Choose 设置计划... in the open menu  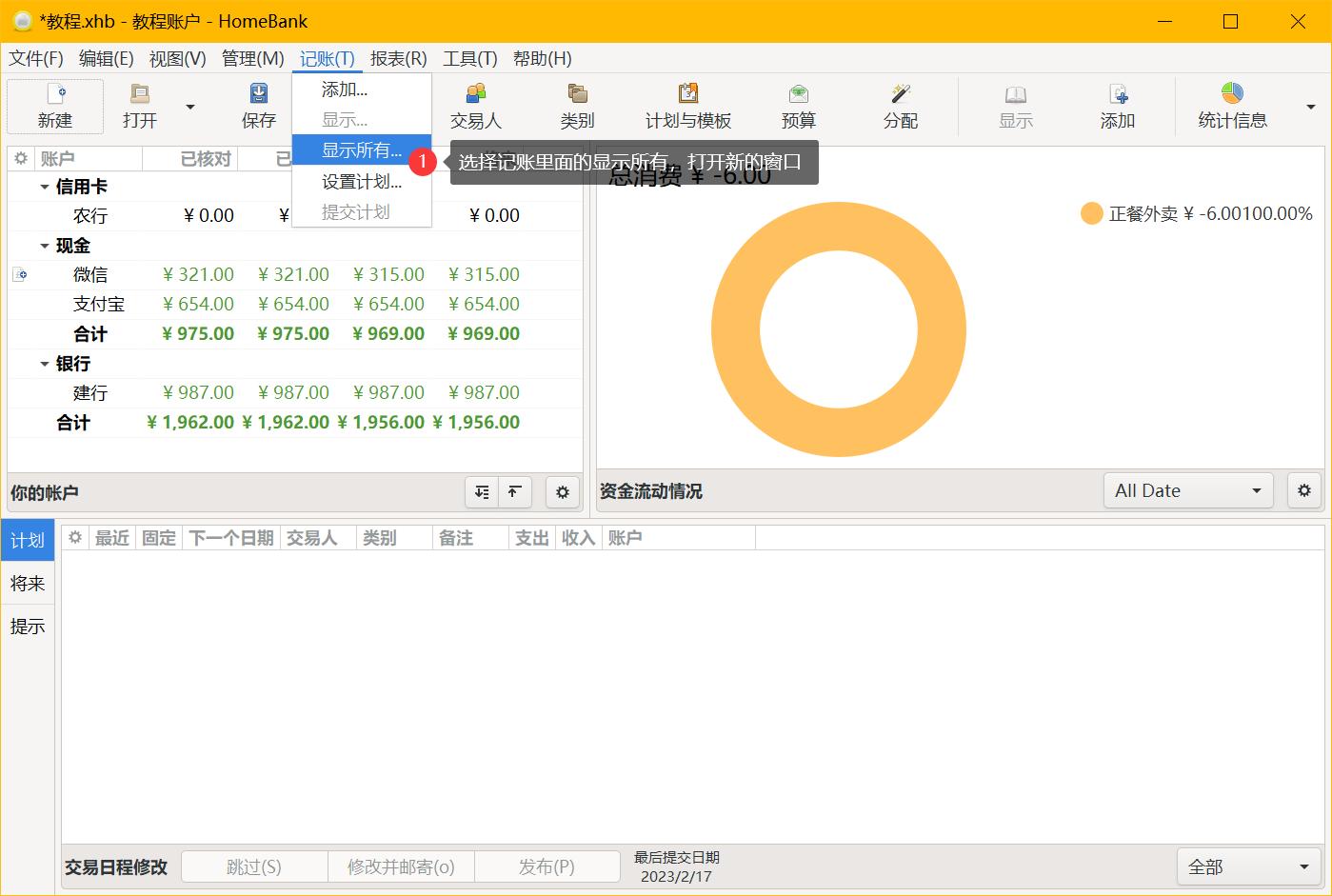[x=361, y=182]
